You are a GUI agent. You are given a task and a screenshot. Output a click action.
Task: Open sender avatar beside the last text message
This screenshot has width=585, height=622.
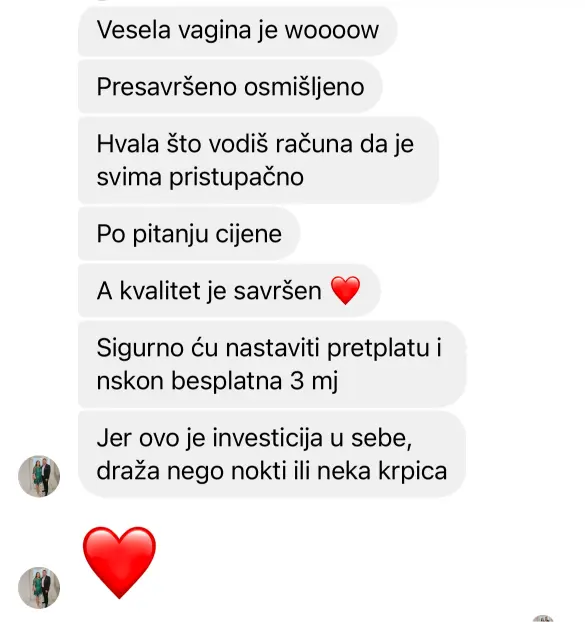[x=39, y=476]
